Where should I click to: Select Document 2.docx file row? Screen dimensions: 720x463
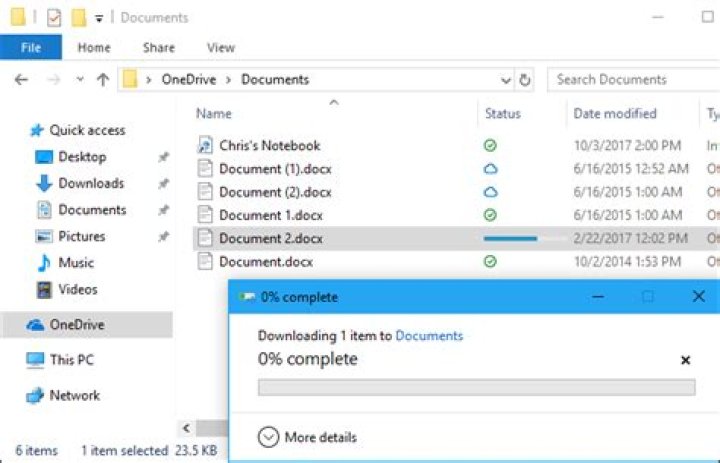coord(456,238)
